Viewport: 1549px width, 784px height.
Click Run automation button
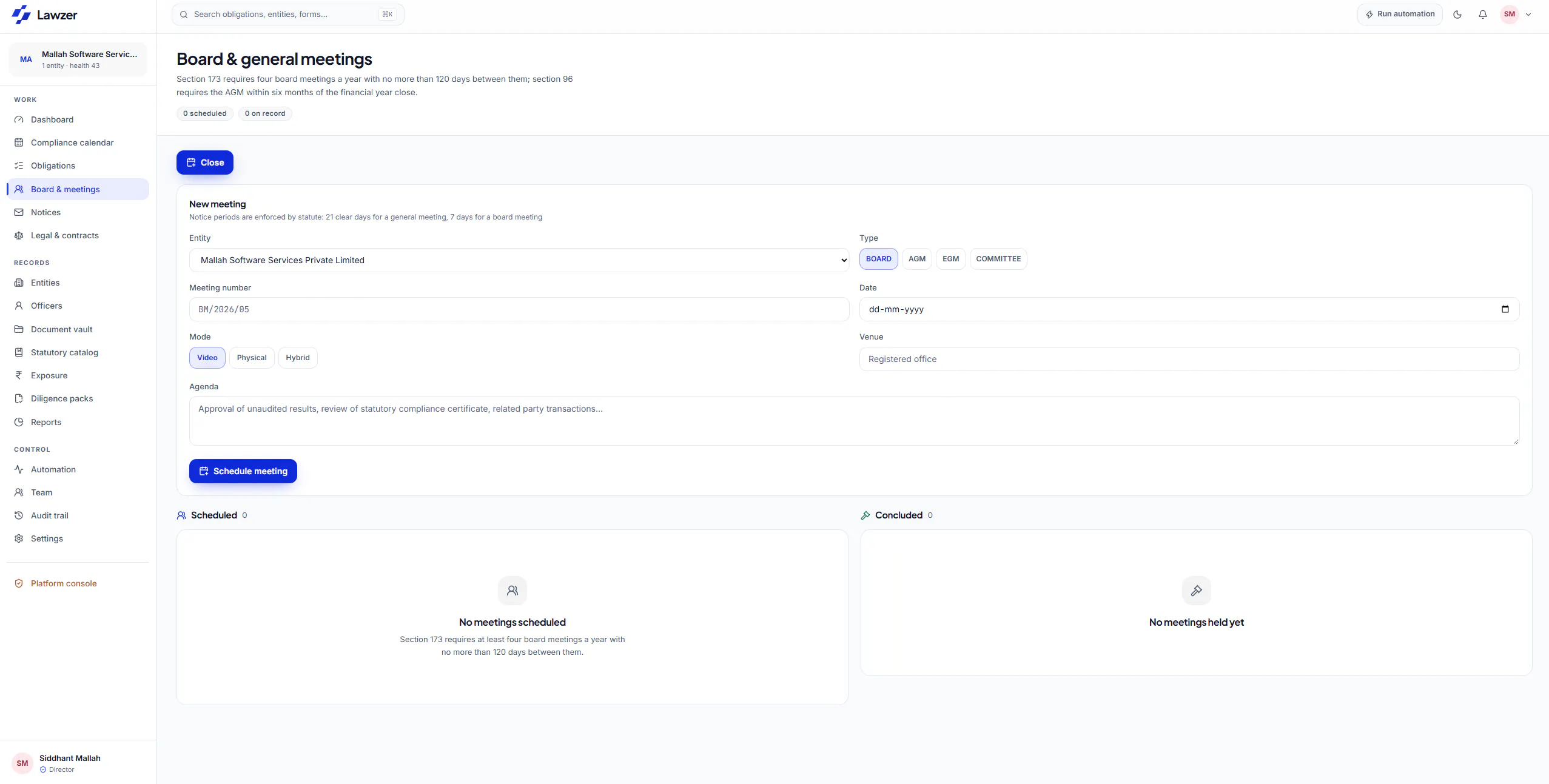pos(1400,15)
